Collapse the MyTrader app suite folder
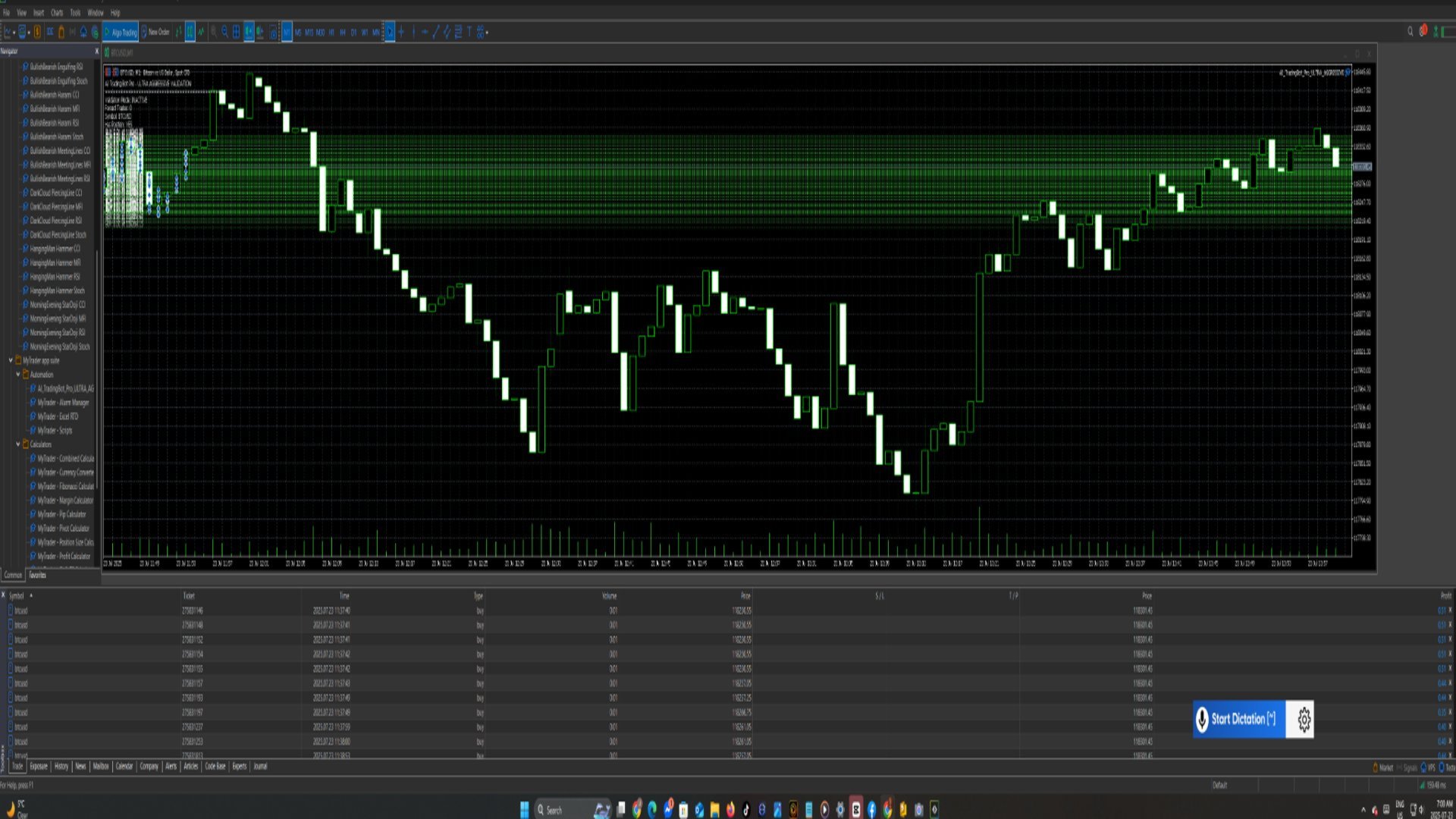This screenshot has width=1456, height=819. [x=11, y=360]
